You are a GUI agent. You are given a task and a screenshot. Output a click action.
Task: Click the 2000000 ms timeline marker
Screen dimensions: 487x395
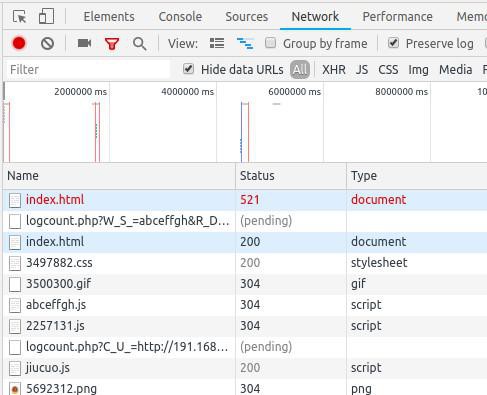tap(81, 92)
